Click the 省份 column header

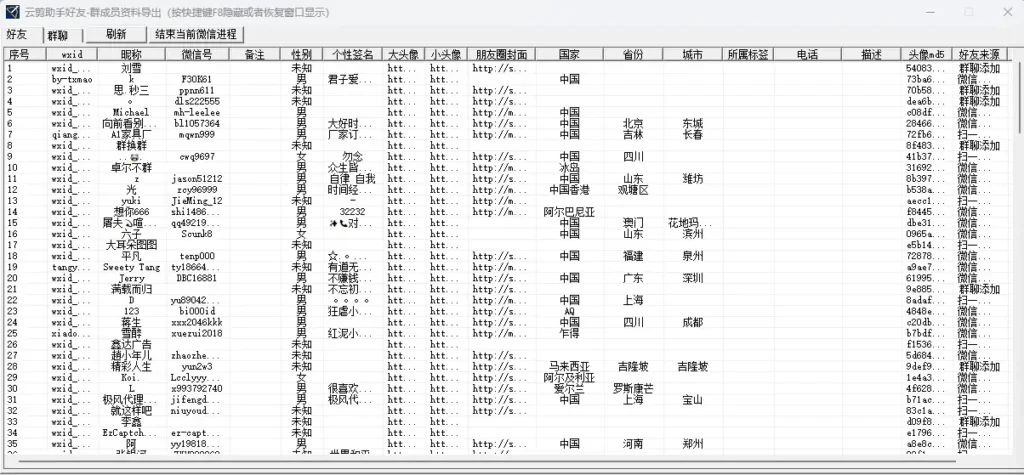tap(633, 54)
